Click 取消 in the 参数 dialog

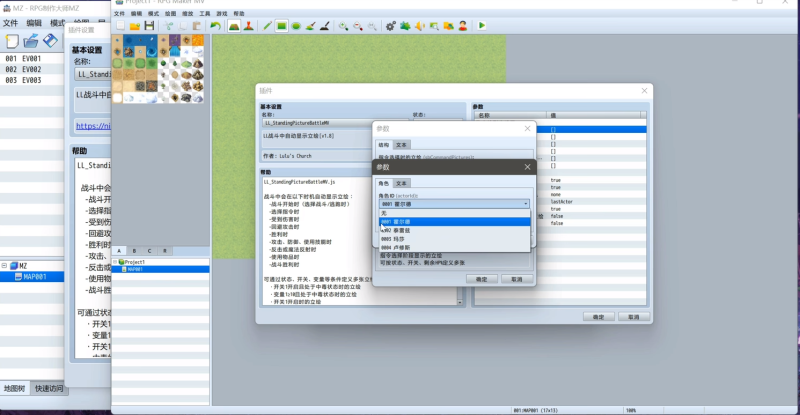(x=517, y=279)
